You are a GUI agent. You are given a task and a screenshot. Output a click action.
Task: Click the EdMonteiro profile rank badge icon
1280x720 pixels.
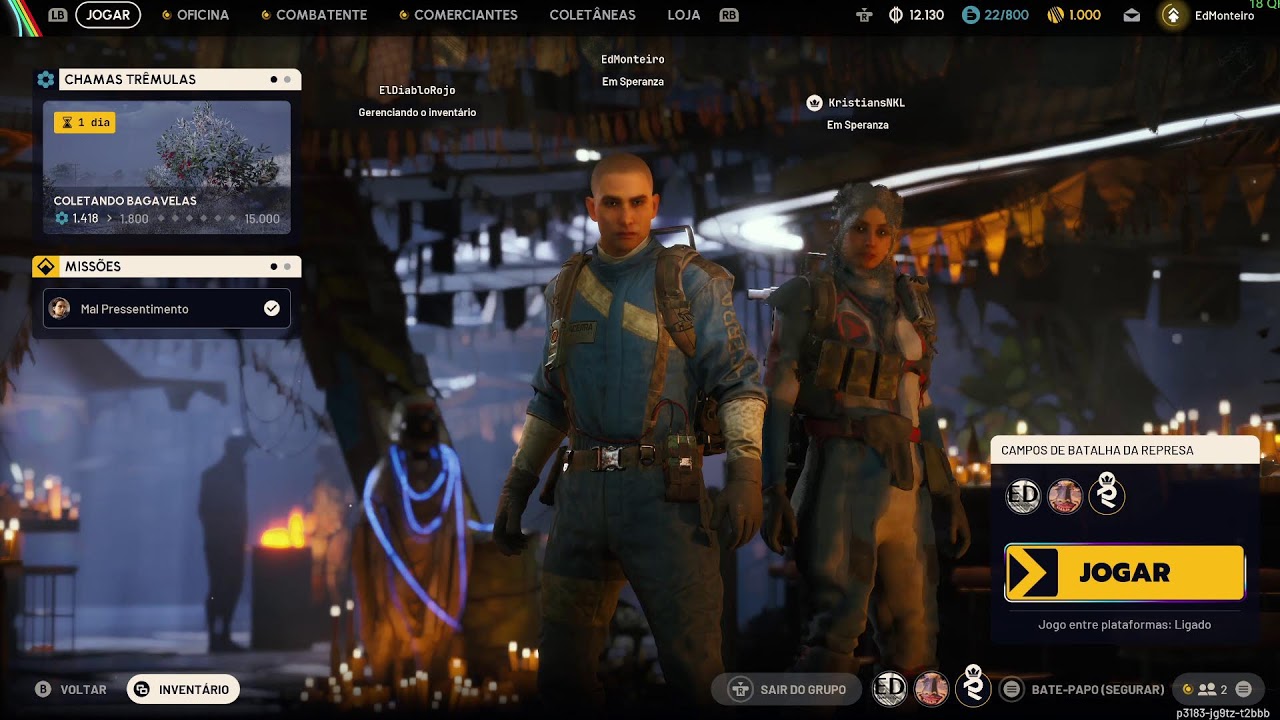[x=1173, y=15]
